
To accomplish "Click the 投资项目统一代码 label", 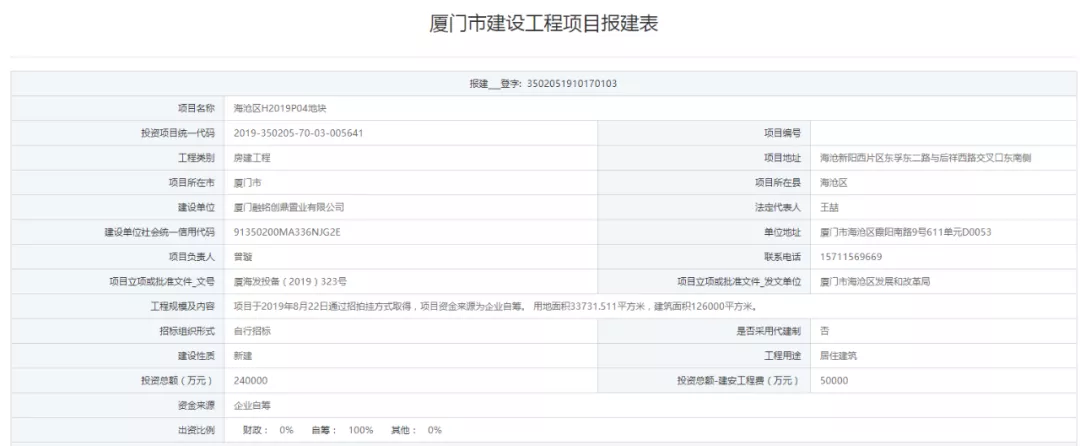I will pyautogui.click(x=178, y=134).
